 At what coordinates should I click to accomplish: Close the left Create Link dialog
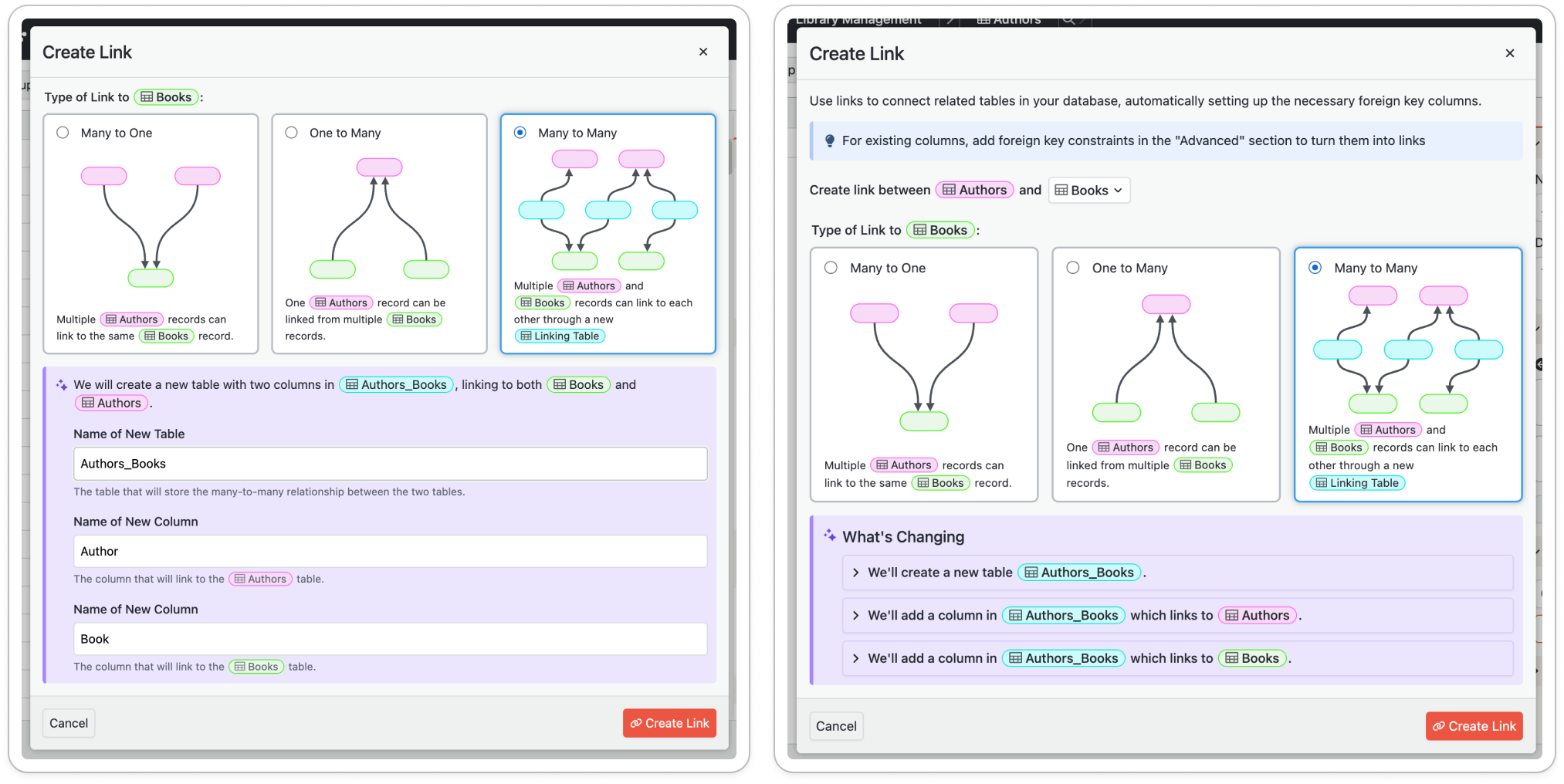(x=703, y=52)
